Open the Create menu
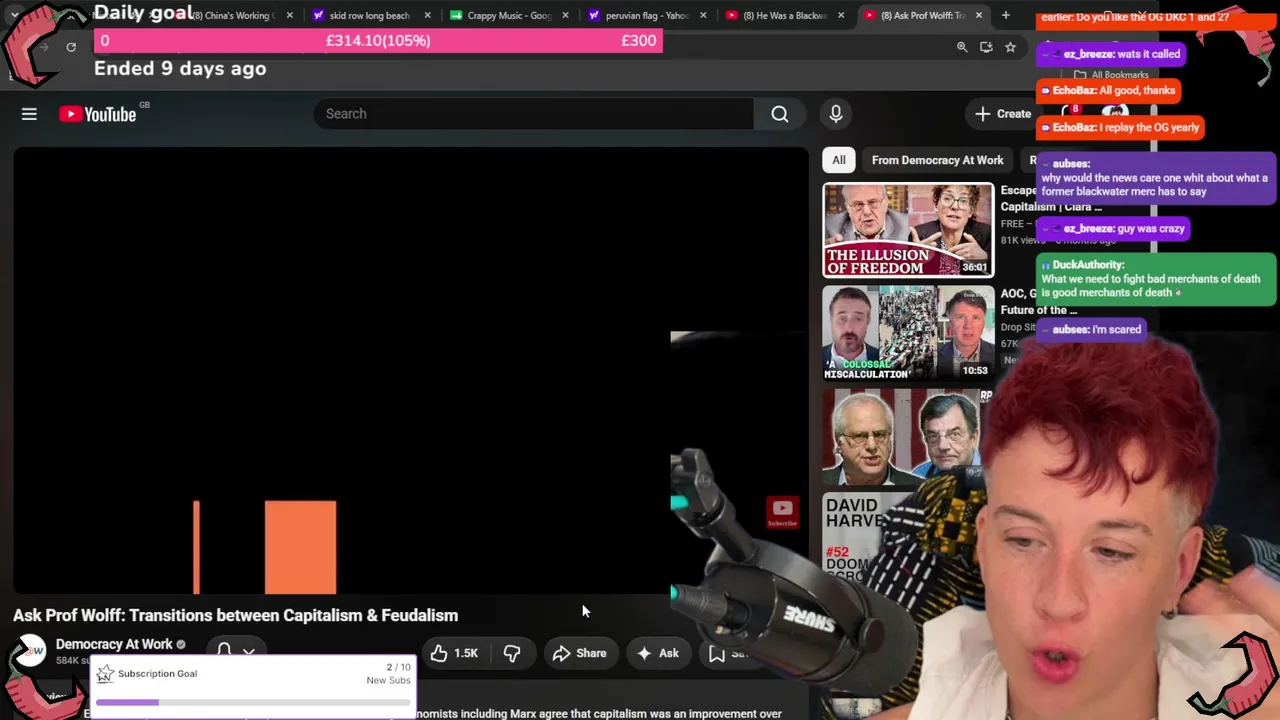Image resolution: width=1280 pixels, height=720 pixels. click(x=1003, y=114)
